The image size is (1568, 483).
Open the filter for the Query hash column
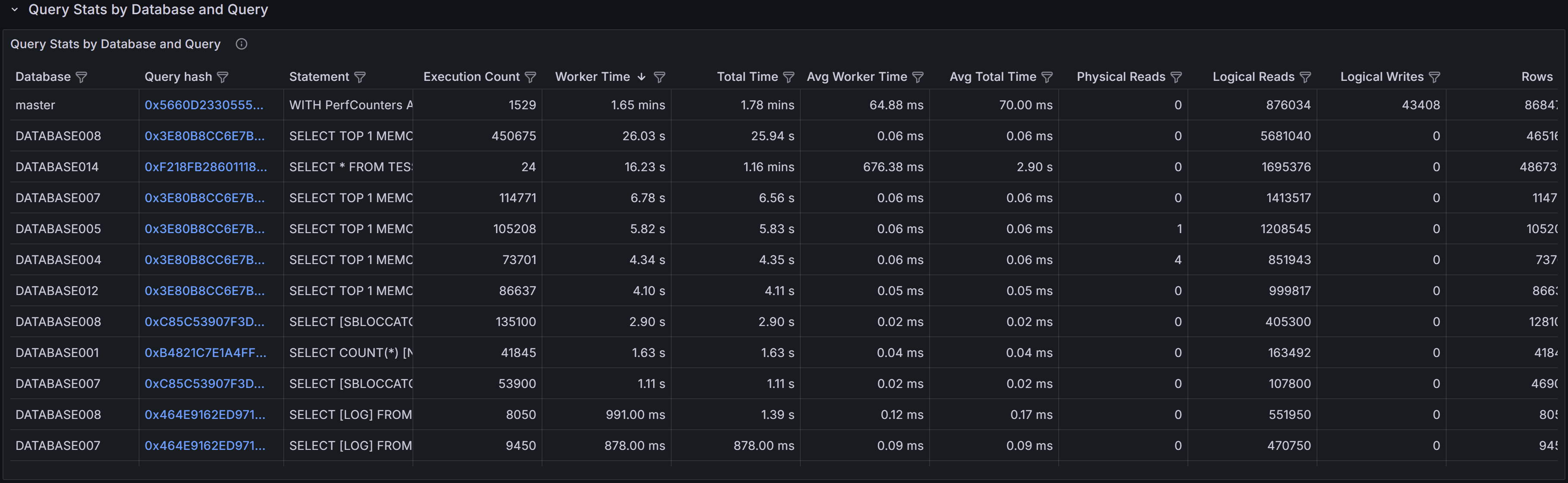click(x=224, y=77)
